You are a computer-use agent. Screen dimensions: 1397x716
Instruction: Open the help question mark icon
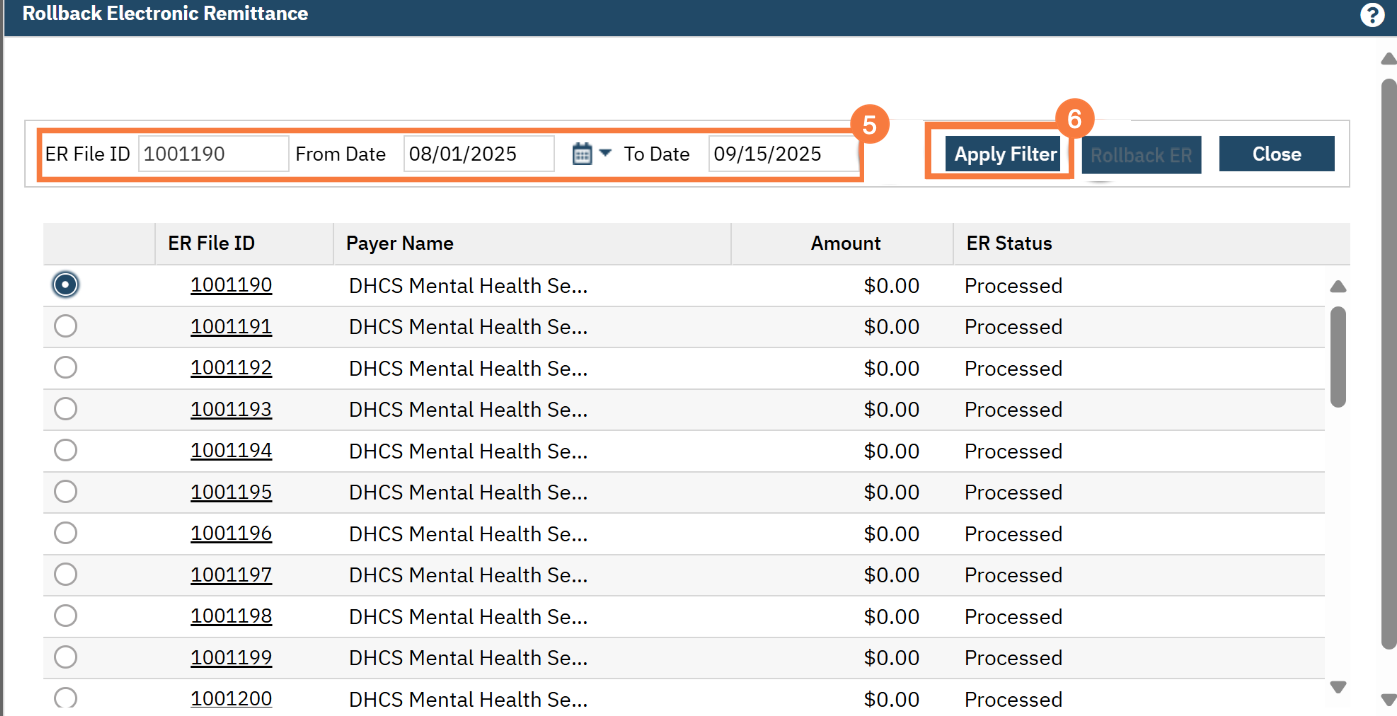(x=1371, y=15)
